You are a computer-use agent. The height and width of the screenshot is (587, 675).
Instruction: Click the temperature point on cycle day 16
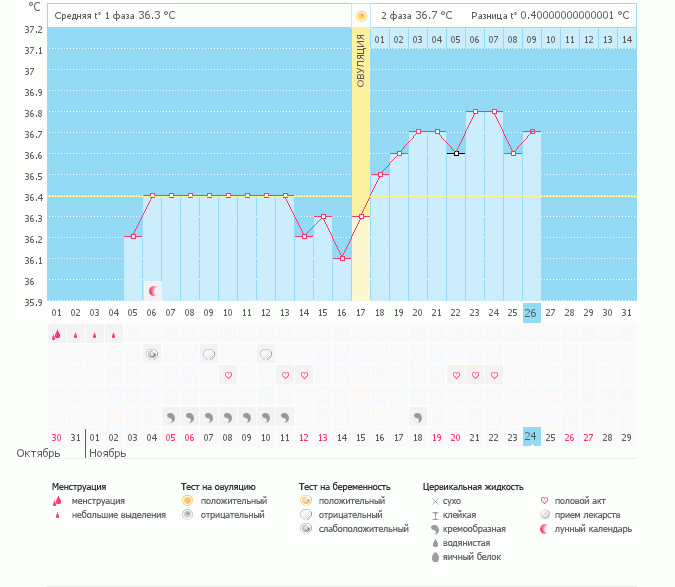tap(342, 258)
